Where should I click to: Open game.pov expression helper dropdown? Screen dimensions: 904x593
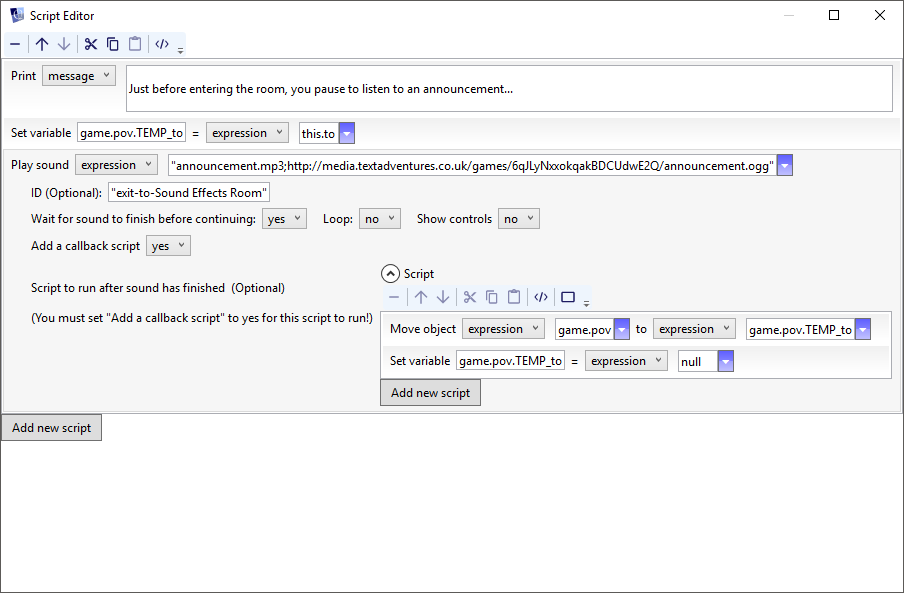tap(622, 330)
